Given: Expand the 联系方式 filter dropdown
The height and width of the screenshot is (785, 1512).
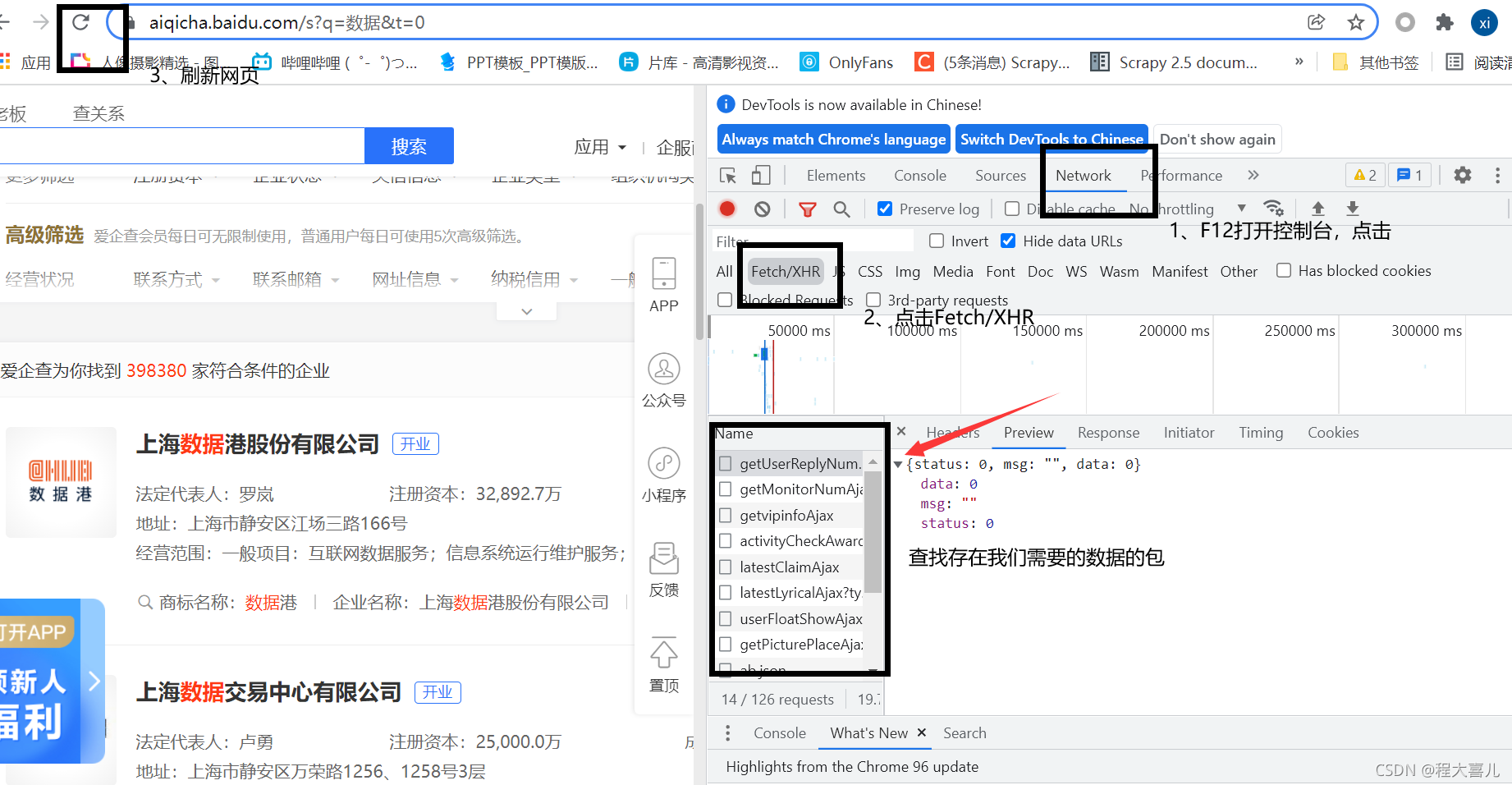Looking at the screenshot, I should tap(176, 279).
